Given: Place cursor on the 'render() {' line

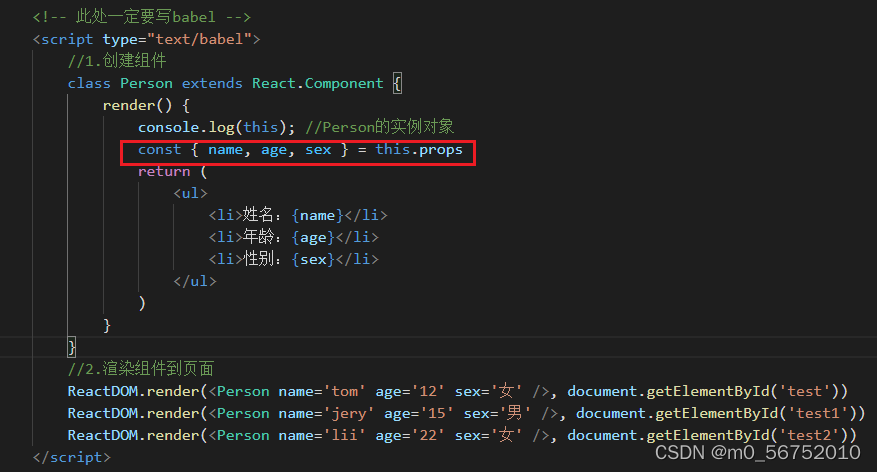Looking at the screenshot, I should (x=147, y=105).
